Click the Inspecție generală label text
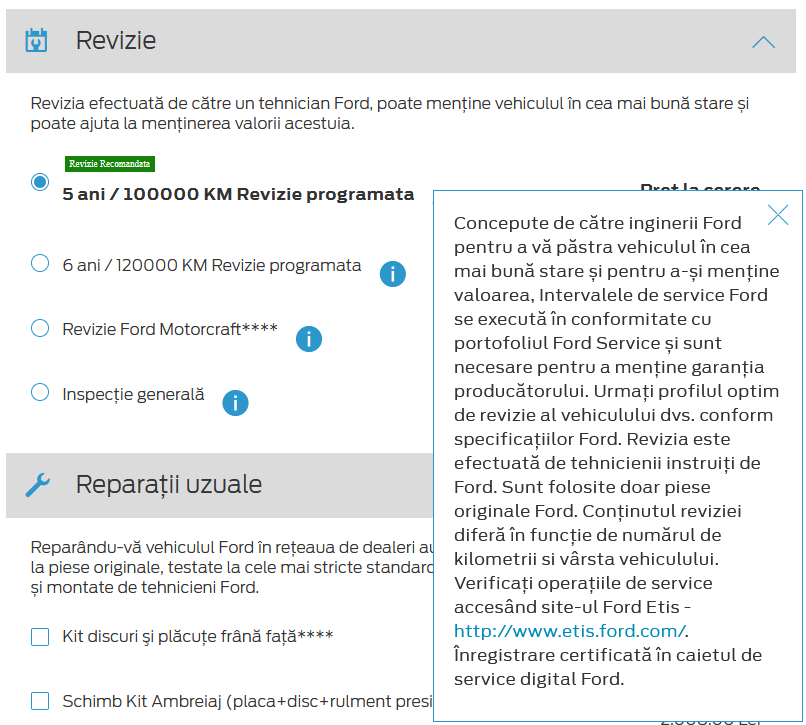806x725 pixels. (133, 394)
